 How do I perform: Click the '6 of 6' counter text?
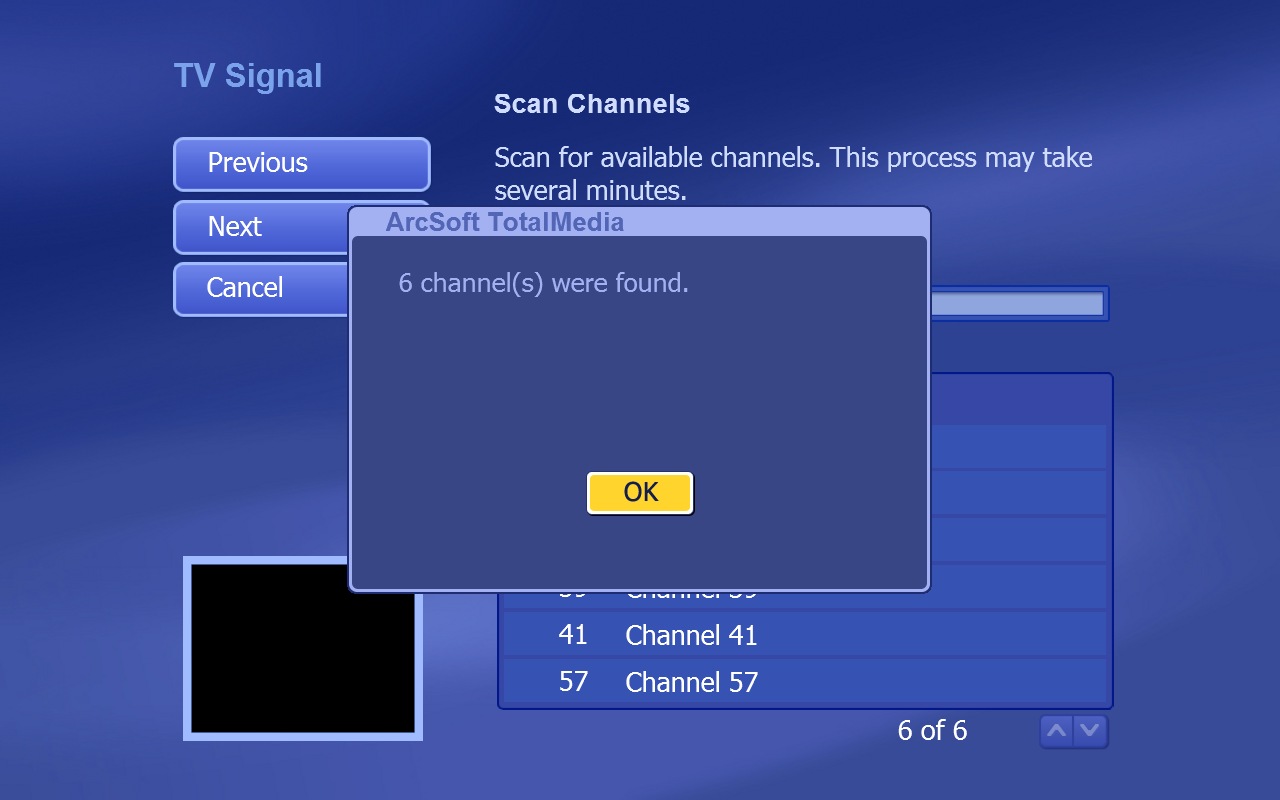point(932,731)
